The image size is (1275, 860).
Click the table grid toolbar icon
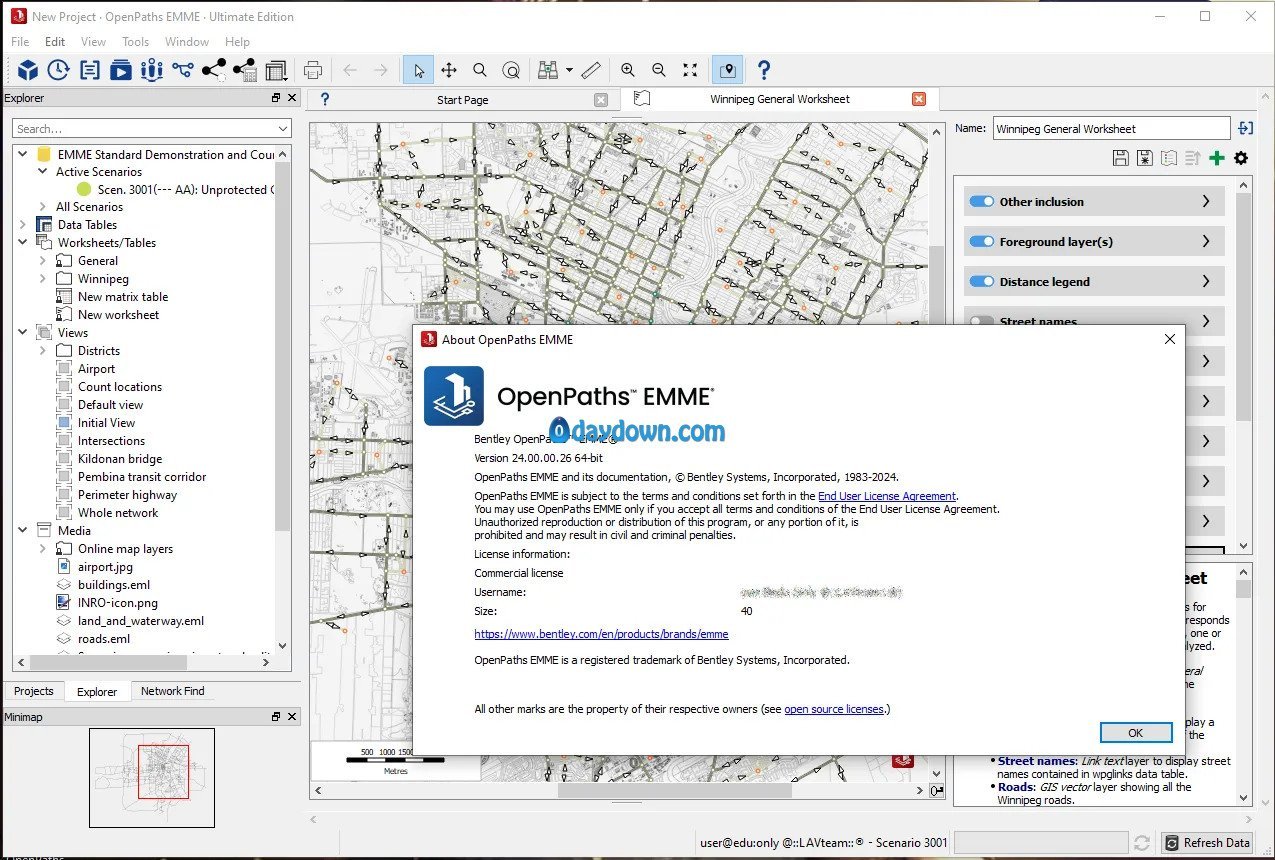coord(276,70)
